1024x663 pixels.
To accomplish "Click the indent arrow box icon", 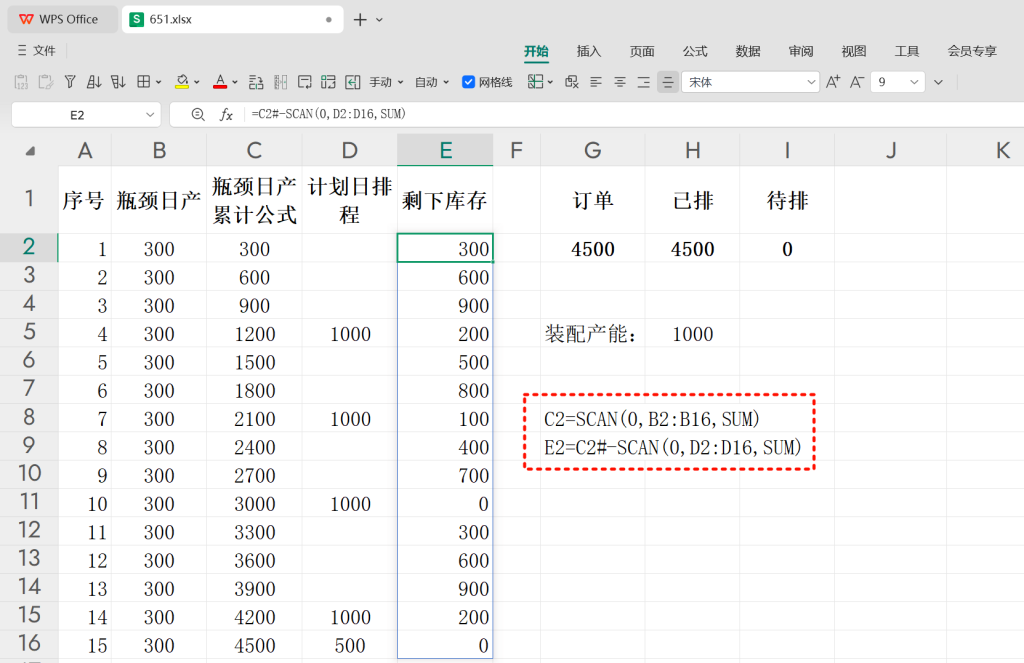I will 353,82.
